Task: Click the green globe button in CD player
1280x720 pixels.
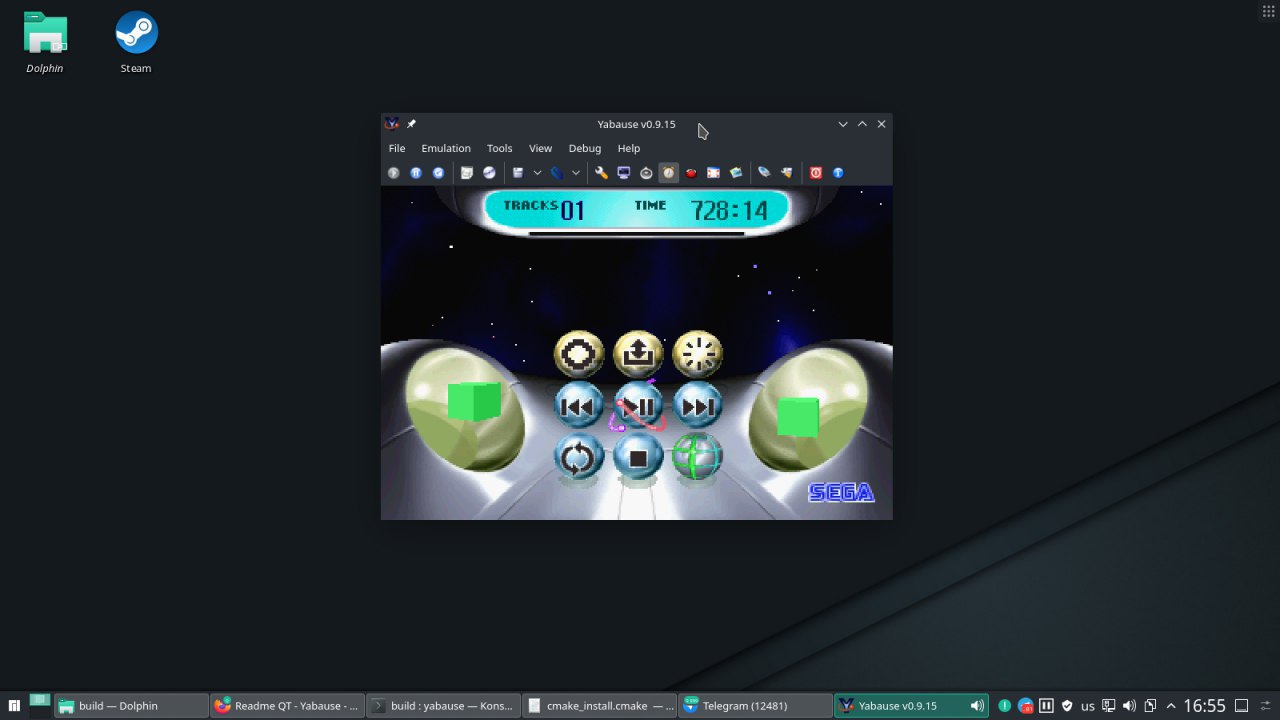Action: coord(698,458)
